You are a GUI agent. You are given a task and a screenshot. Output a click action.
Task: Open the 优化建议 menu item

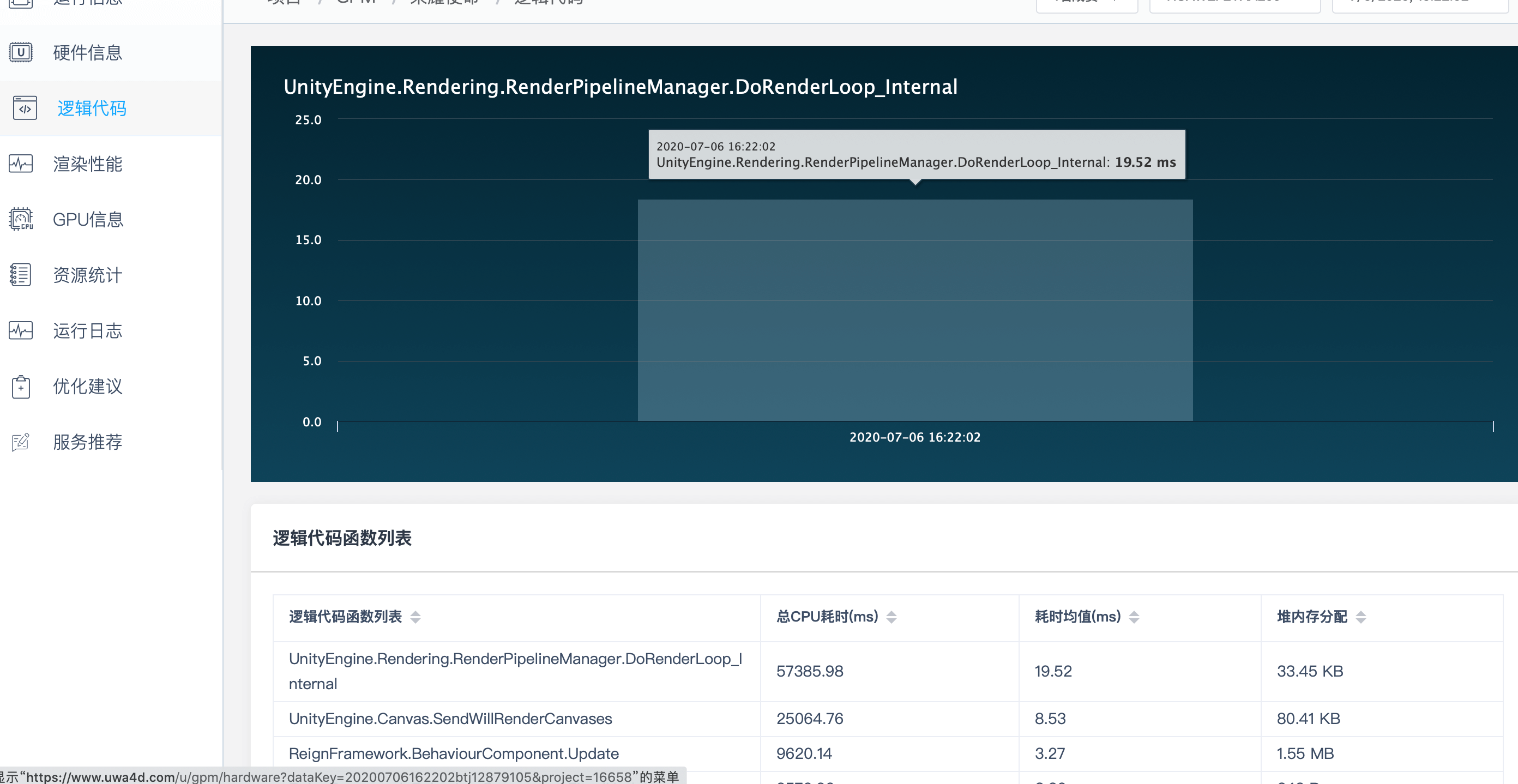coord(87,387)
